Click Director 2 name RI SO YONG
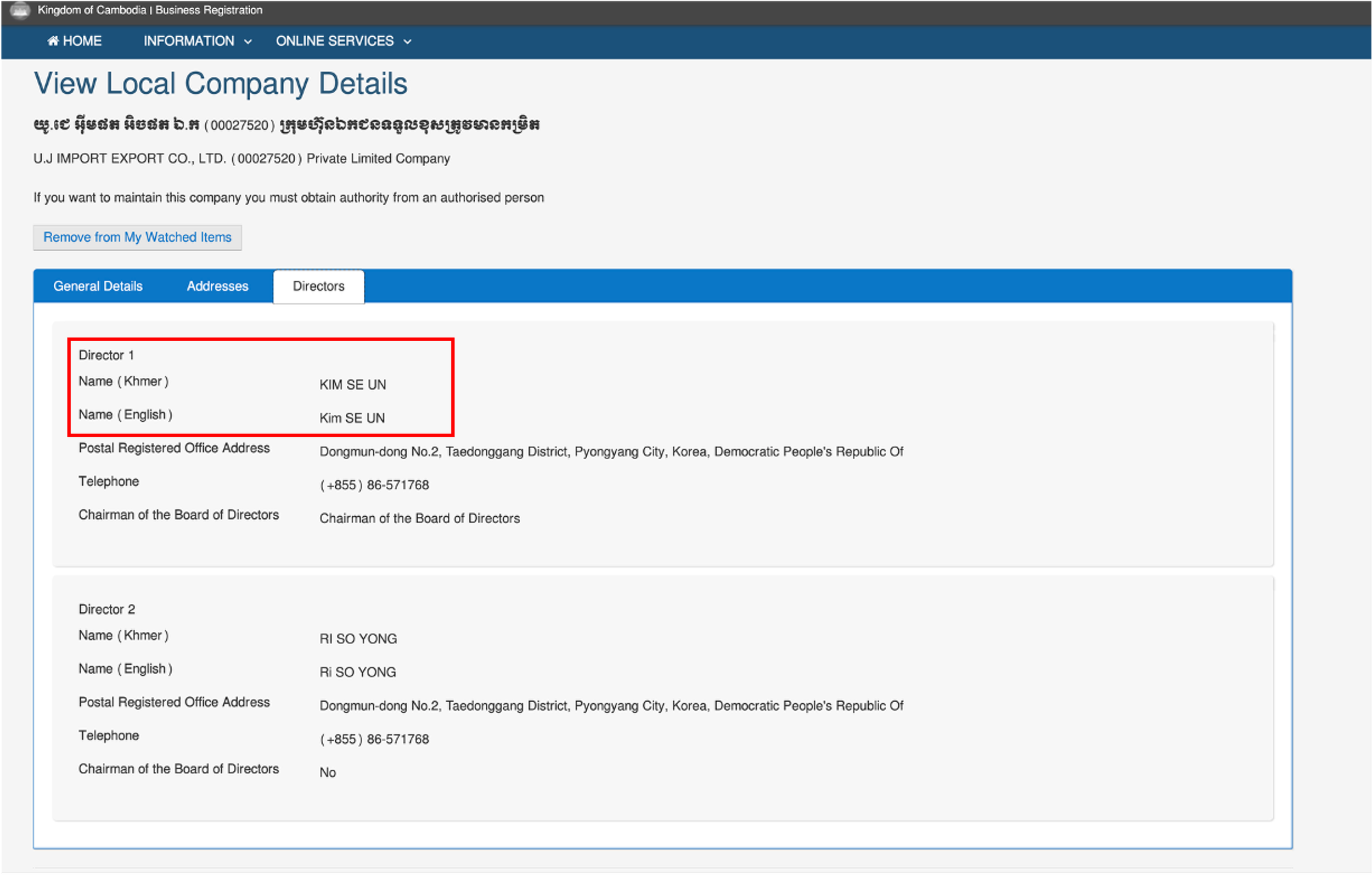The image size is (1372, 875). pos(358,639)
